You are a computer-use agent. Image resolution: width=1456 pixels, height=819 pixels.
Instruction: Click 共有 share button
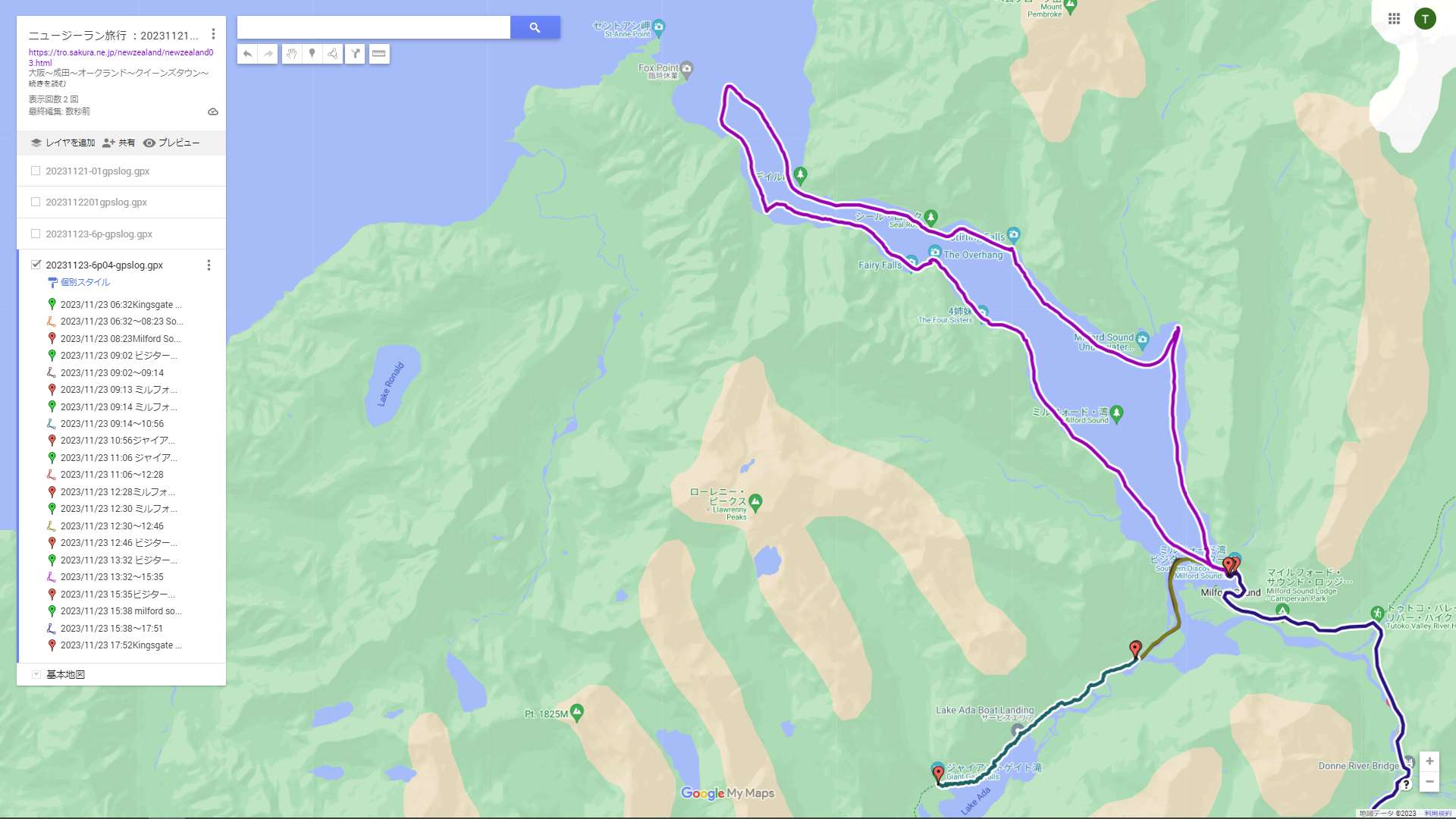point(119,143)
